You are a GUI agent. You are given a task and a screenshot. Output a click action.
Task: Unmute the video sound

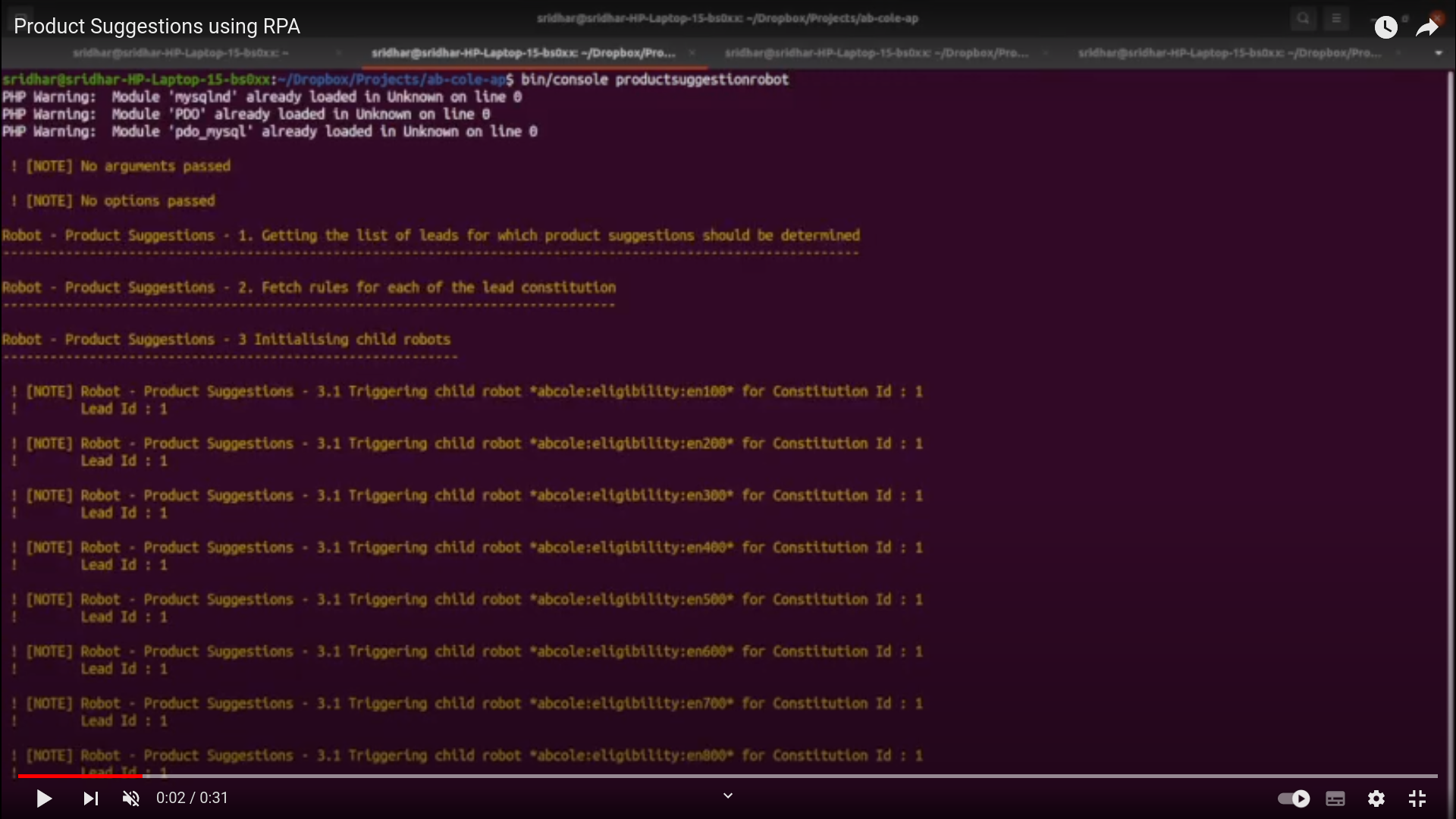(131, 799)
